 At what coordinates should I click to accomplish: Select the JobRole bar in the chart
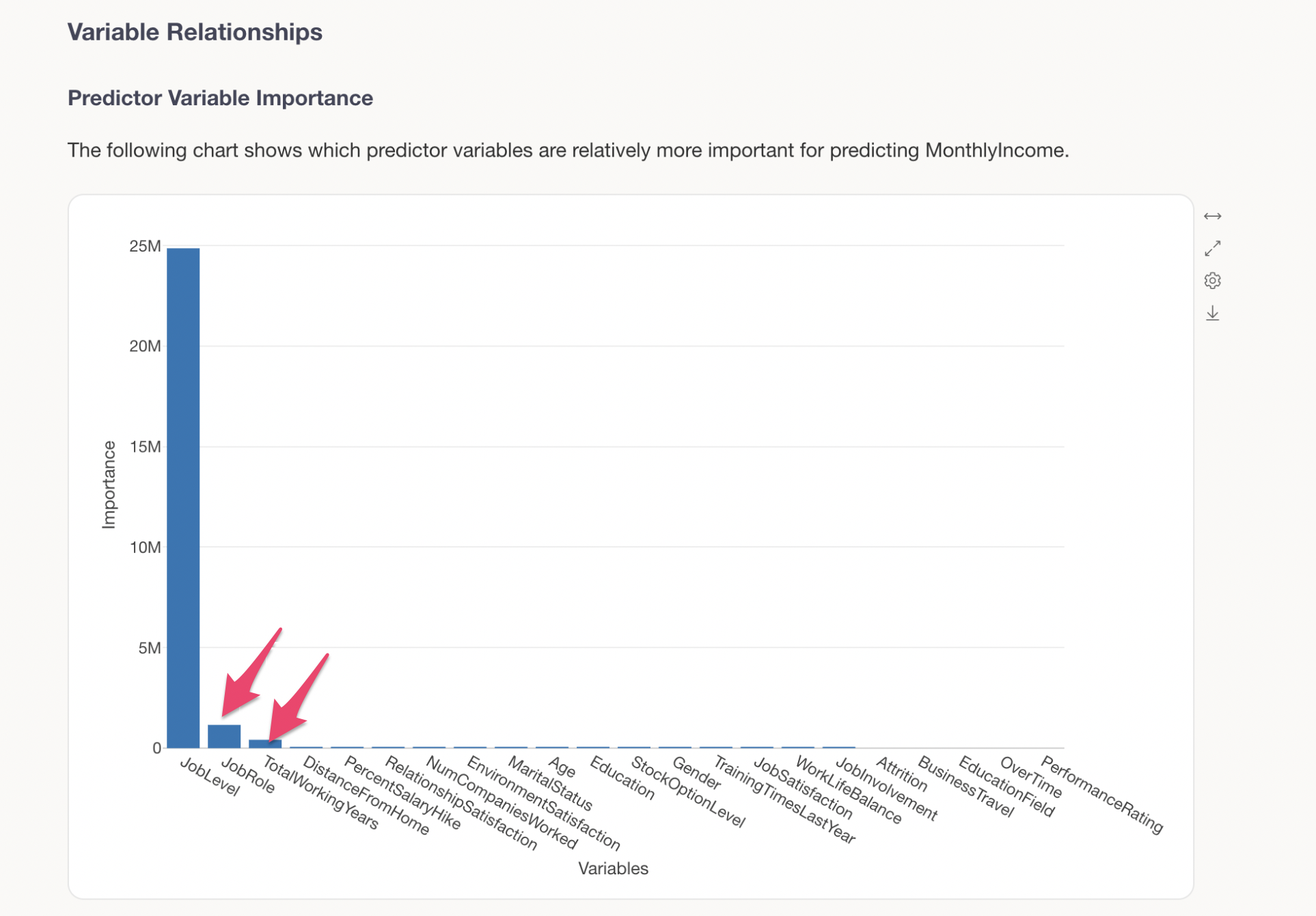pyautogui.click(x=224, y=736)
